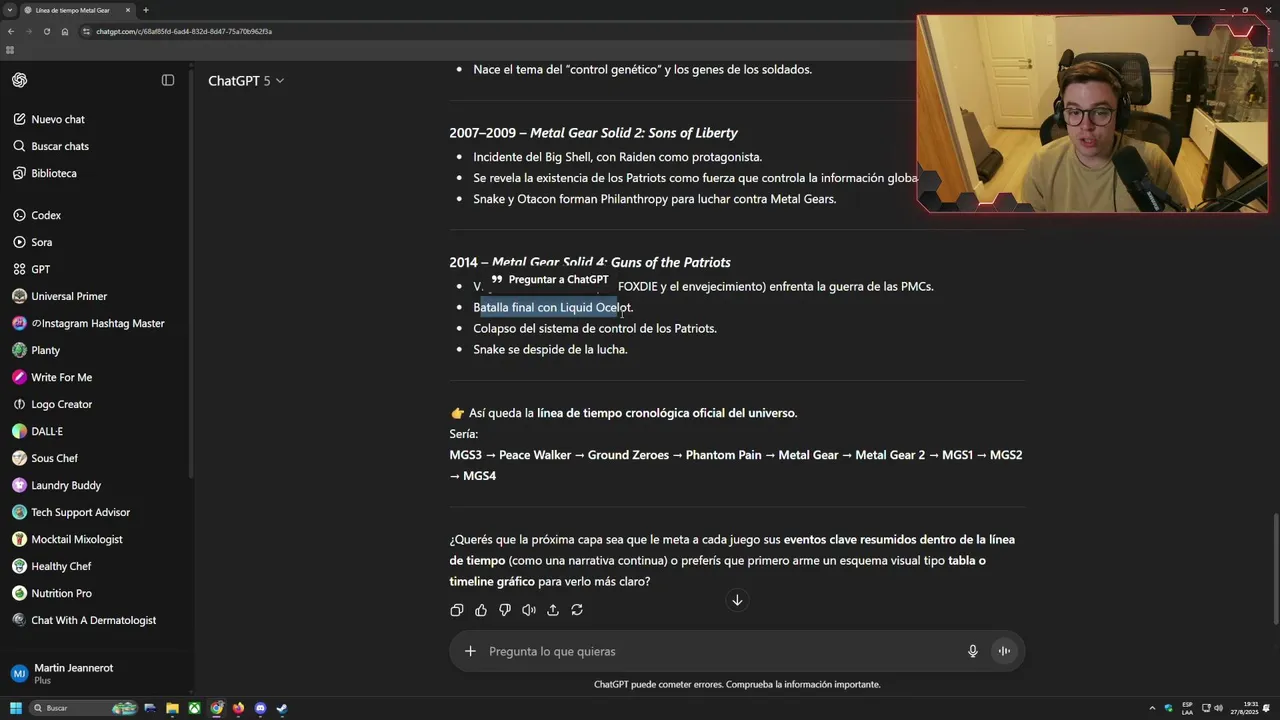Open the Mocktail Mixologist GPT
1280x720 pixels.
click(77, 539)
